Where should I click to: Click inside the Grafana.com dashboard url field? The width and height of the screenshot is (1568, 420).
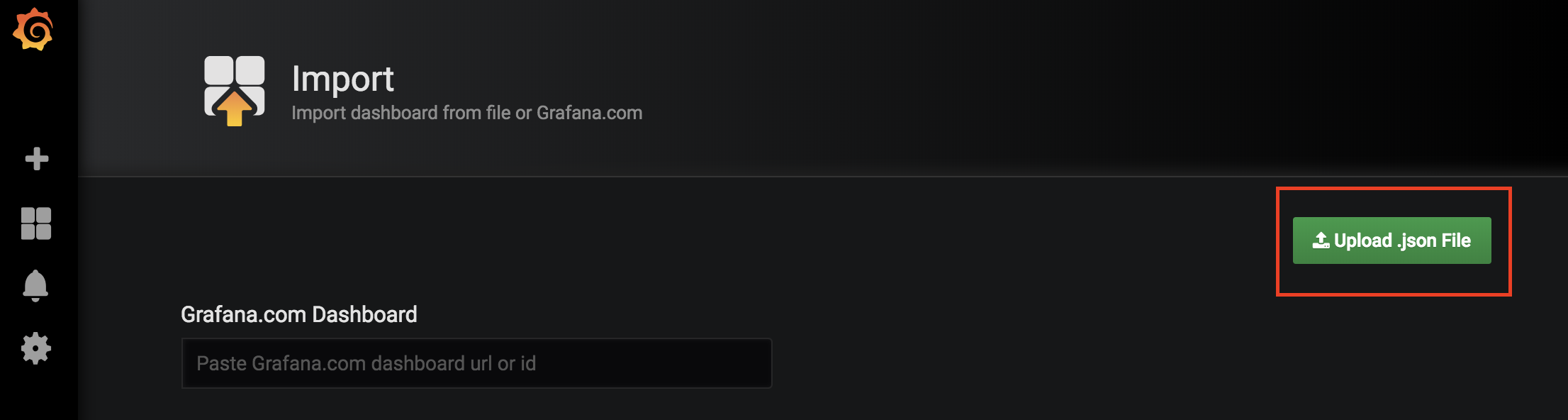[476, 363]
